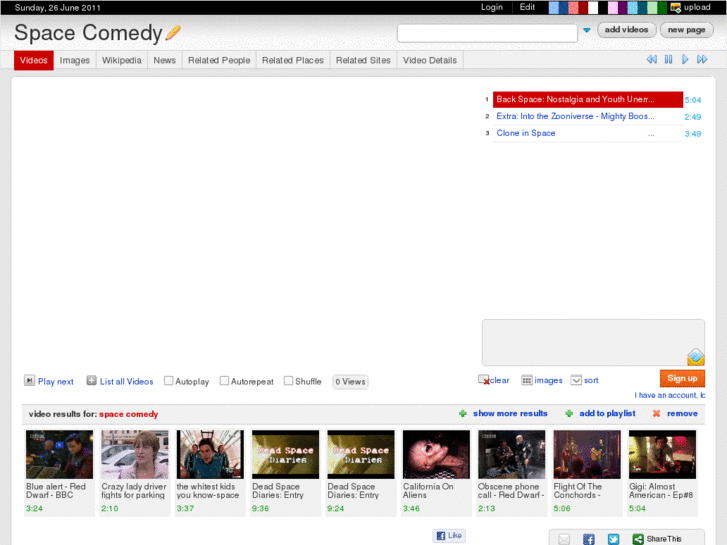This screenshot has width=727, height=545.
Task: Click the add to playlist link
Action: point(607,413)
